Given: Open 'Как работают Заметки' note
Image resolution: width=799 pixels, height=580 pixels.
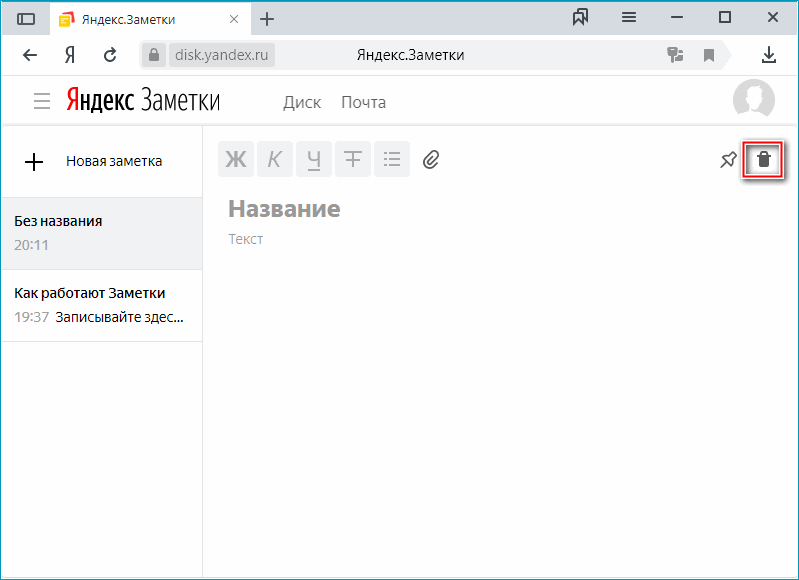Looking at the screenshot, I should pyautogui.click(x=101, y=305).
